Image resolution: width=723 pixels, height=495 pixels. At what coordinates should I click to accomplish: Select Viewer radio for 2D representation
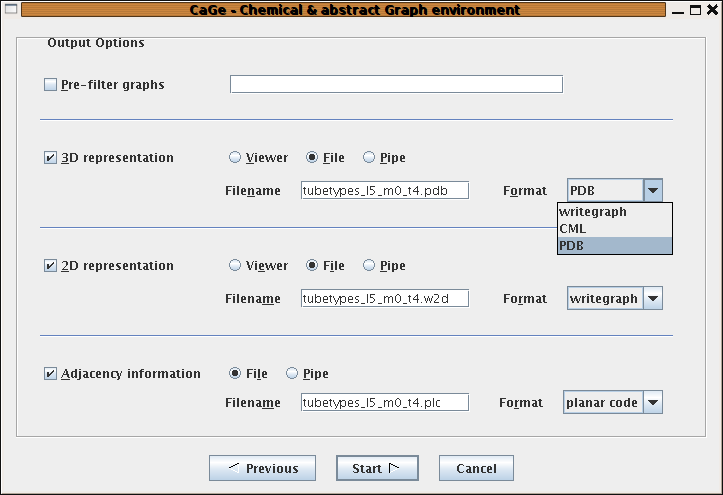pos(235,265)
